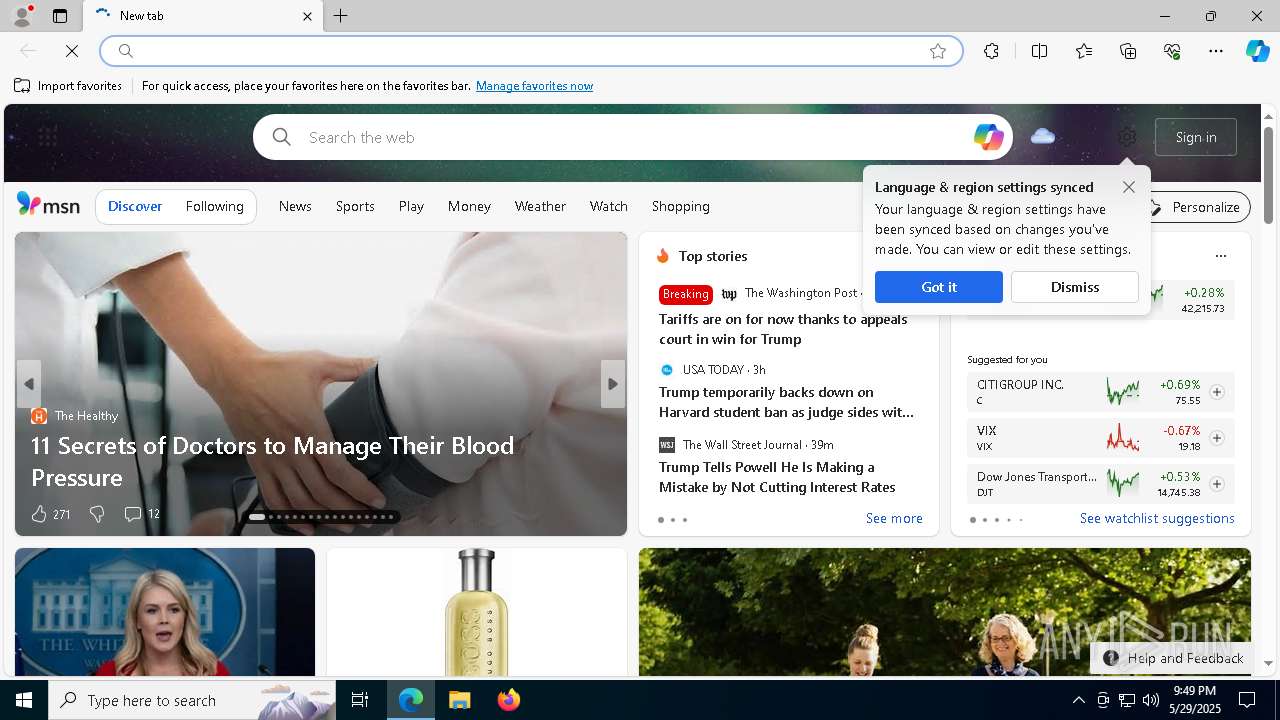Open the News section

pos(295,206)
